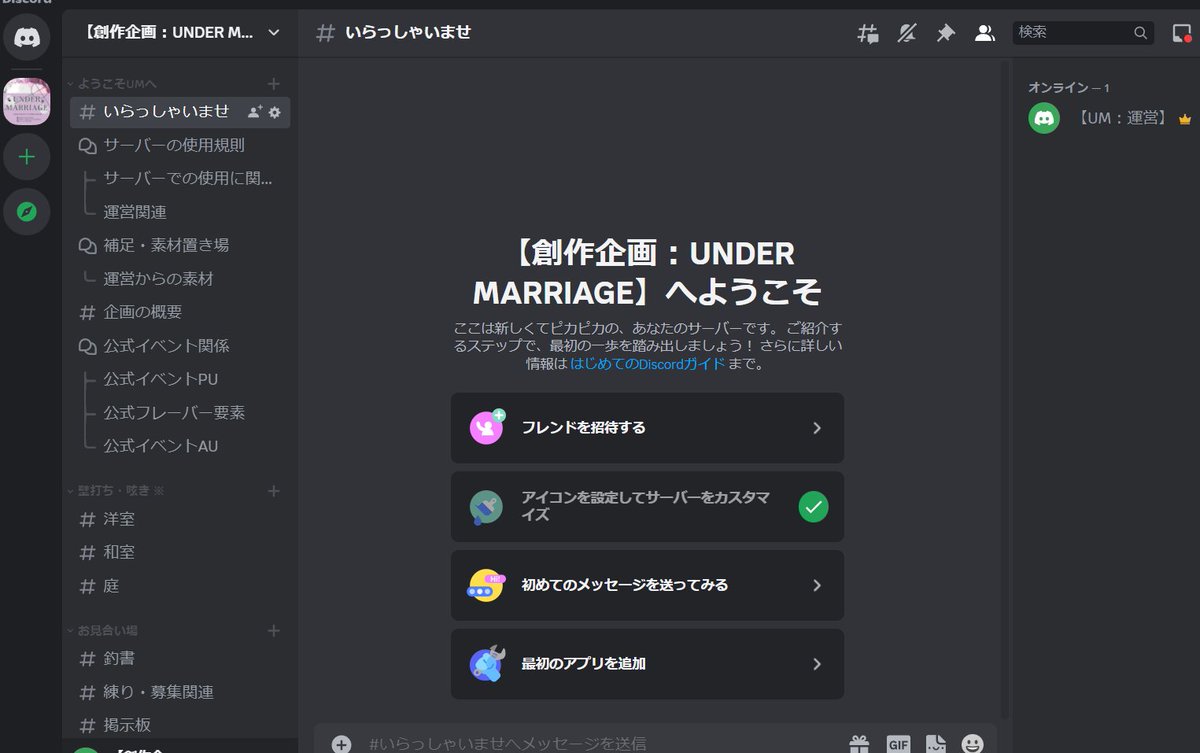This screenshot has height=753, width=1200.
Task: Collapse the お見合い場 category
Action: (x=102, y=631)
